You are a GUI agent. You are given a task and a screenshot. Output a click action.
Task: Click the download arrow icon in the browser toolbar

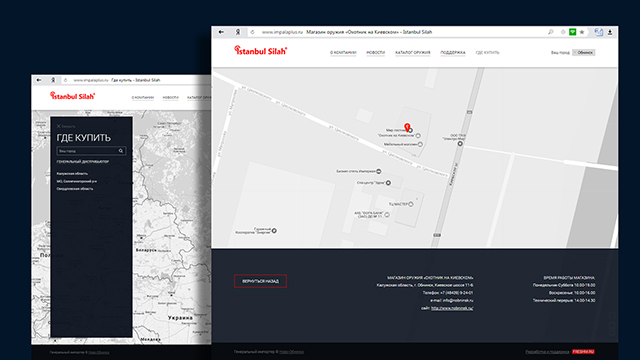610,32
